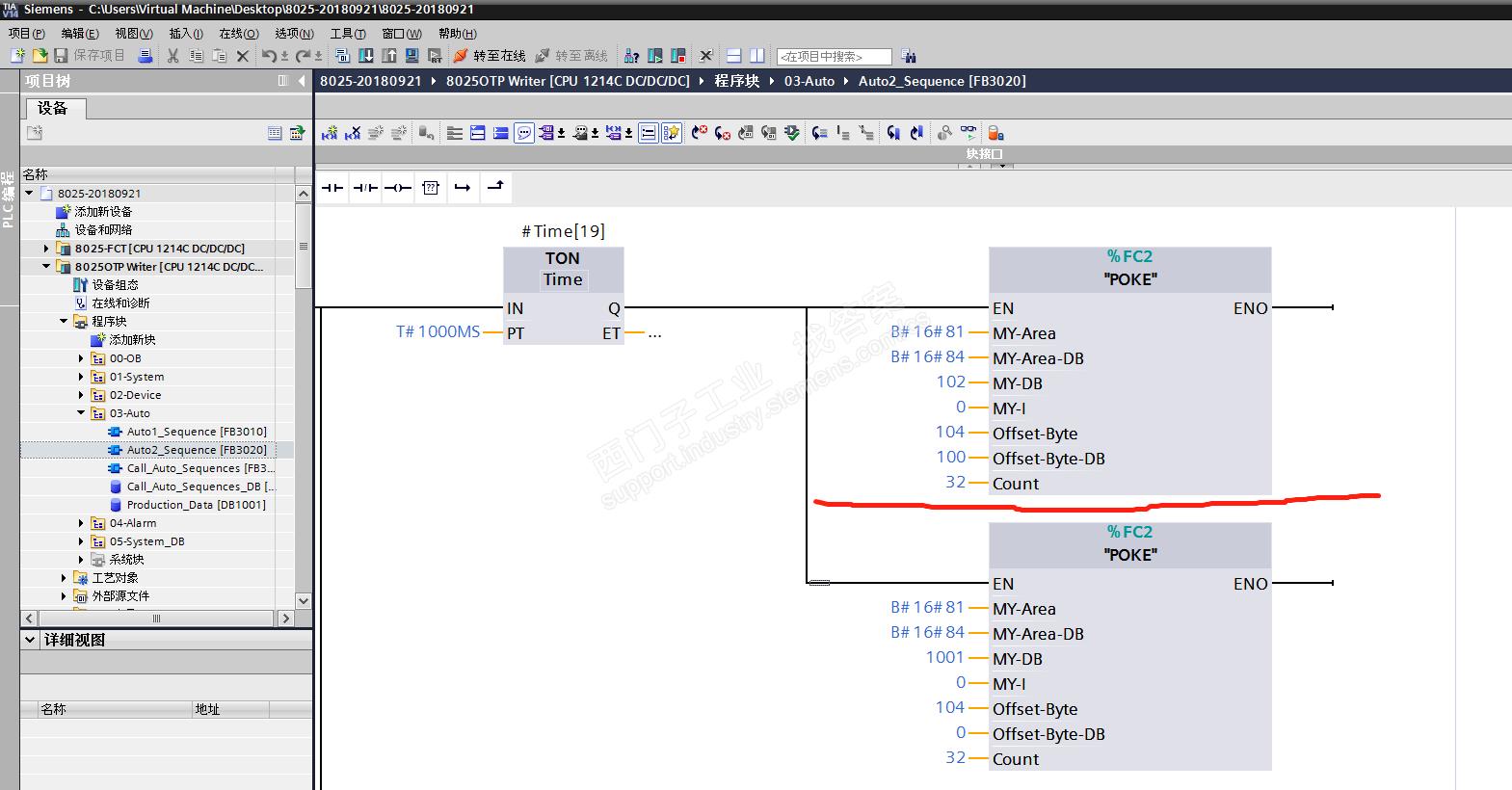Click 8025OTP Writer in the breadcrumb path

568,81
